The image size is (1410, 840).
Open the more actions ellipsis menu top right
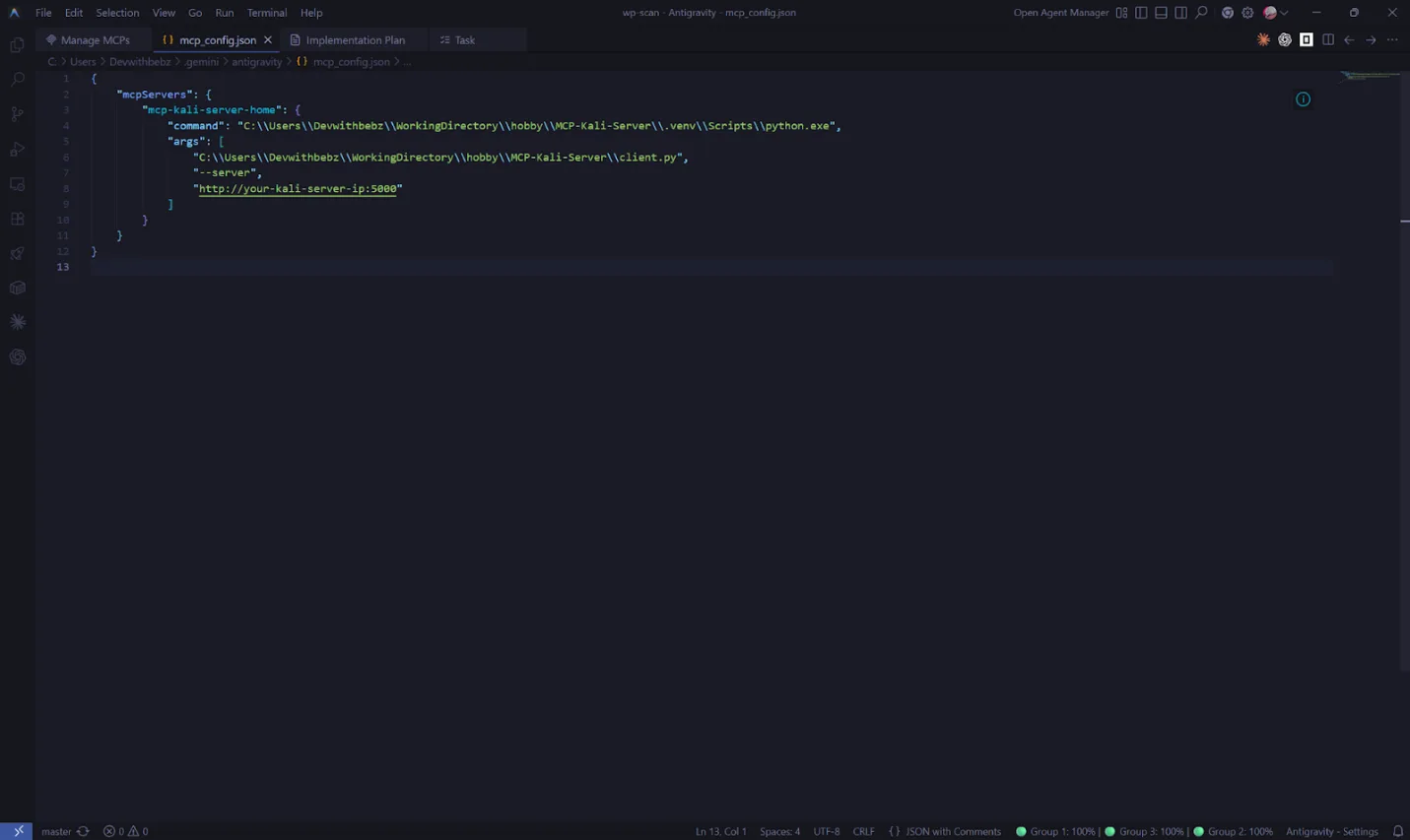click(x=1392, y=39)
